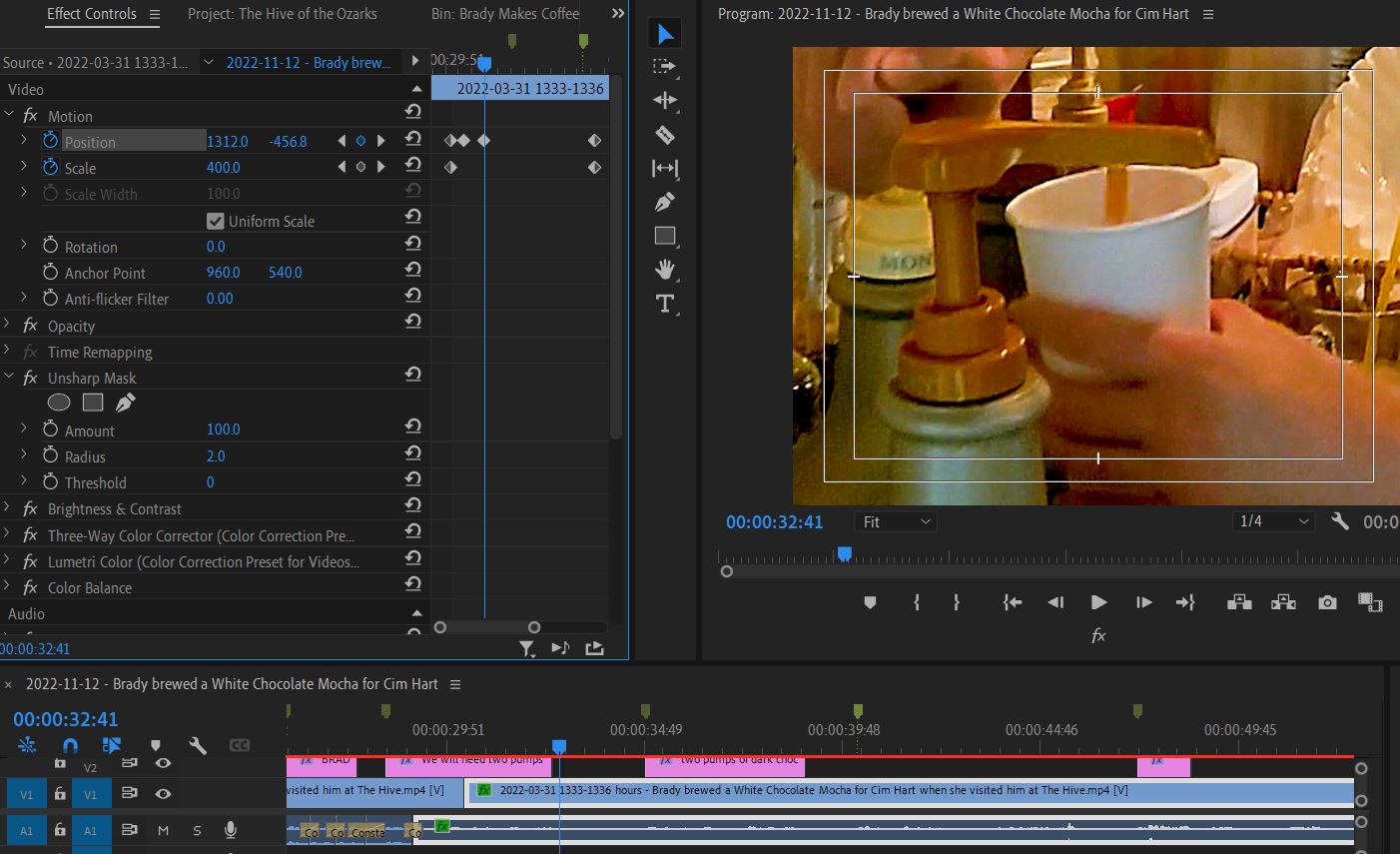Solo track A1
The width and height of the screenshot is (1400, 854).
(x=197, y=830)
